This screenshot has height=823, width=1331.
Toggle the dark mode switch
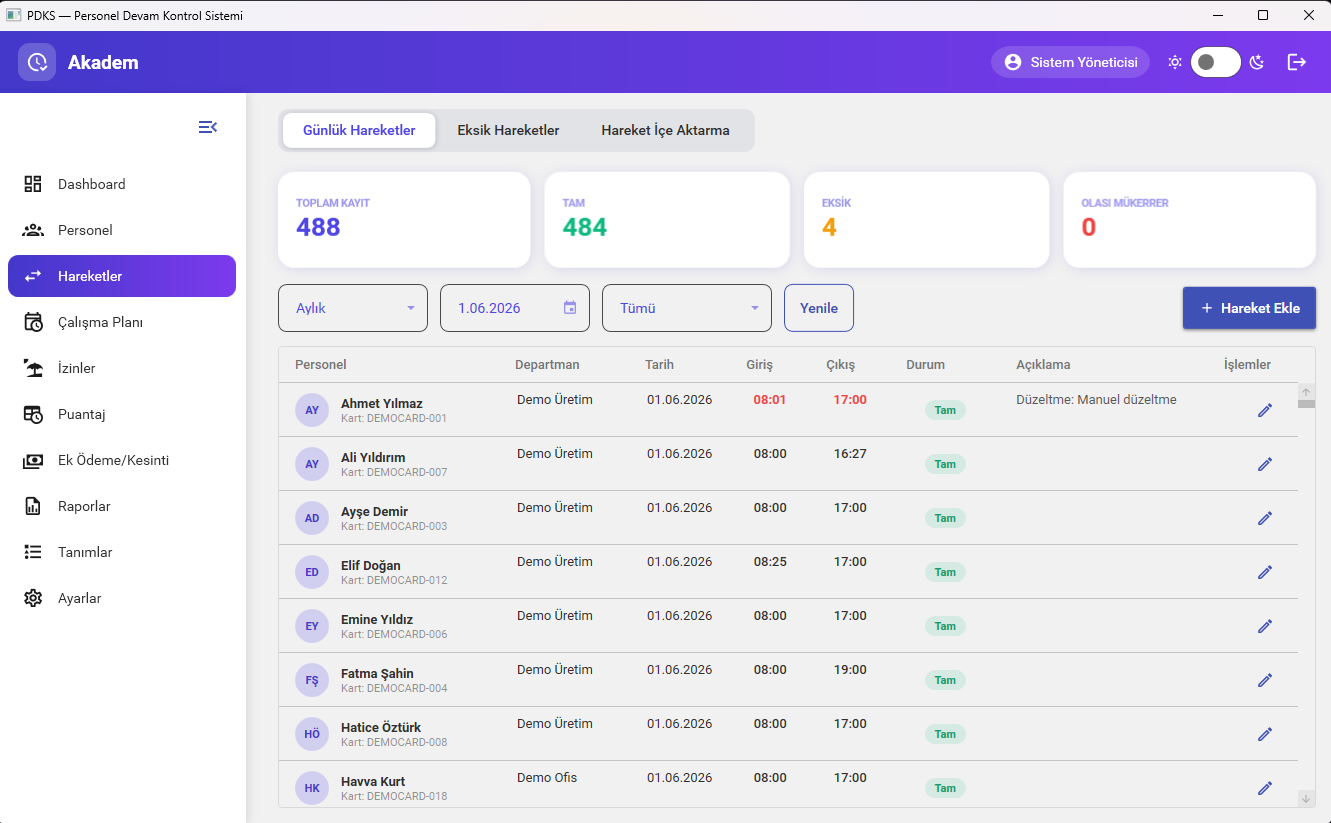1215,62
